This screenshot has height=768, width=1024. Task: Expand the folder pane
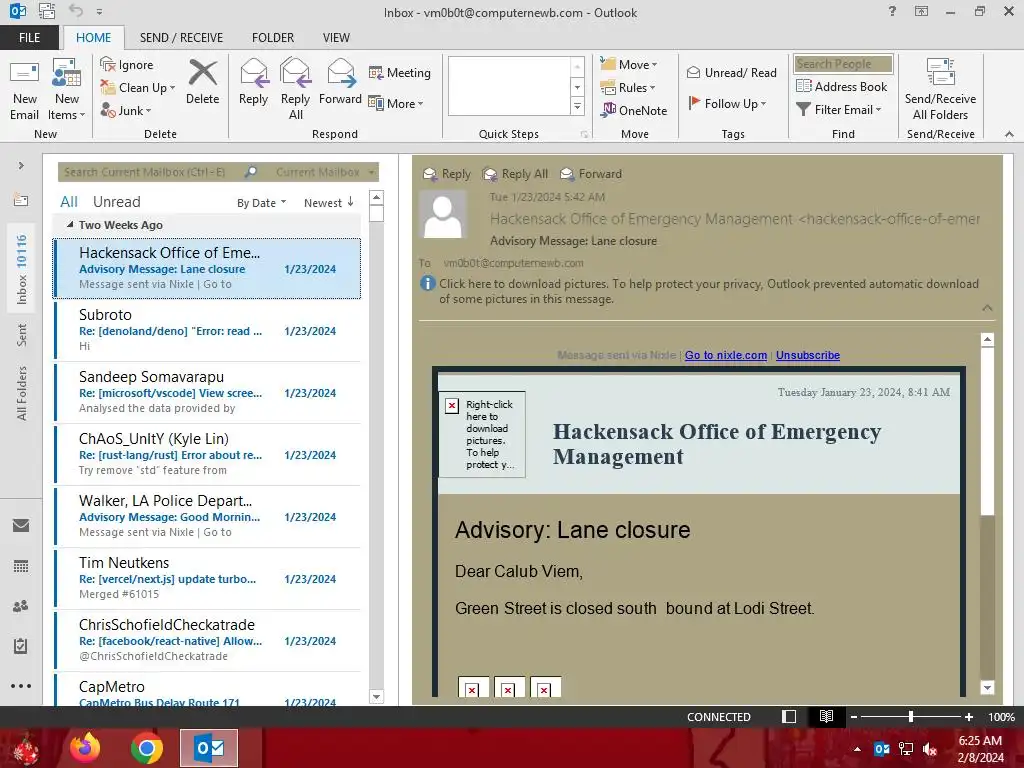point(21,166)
